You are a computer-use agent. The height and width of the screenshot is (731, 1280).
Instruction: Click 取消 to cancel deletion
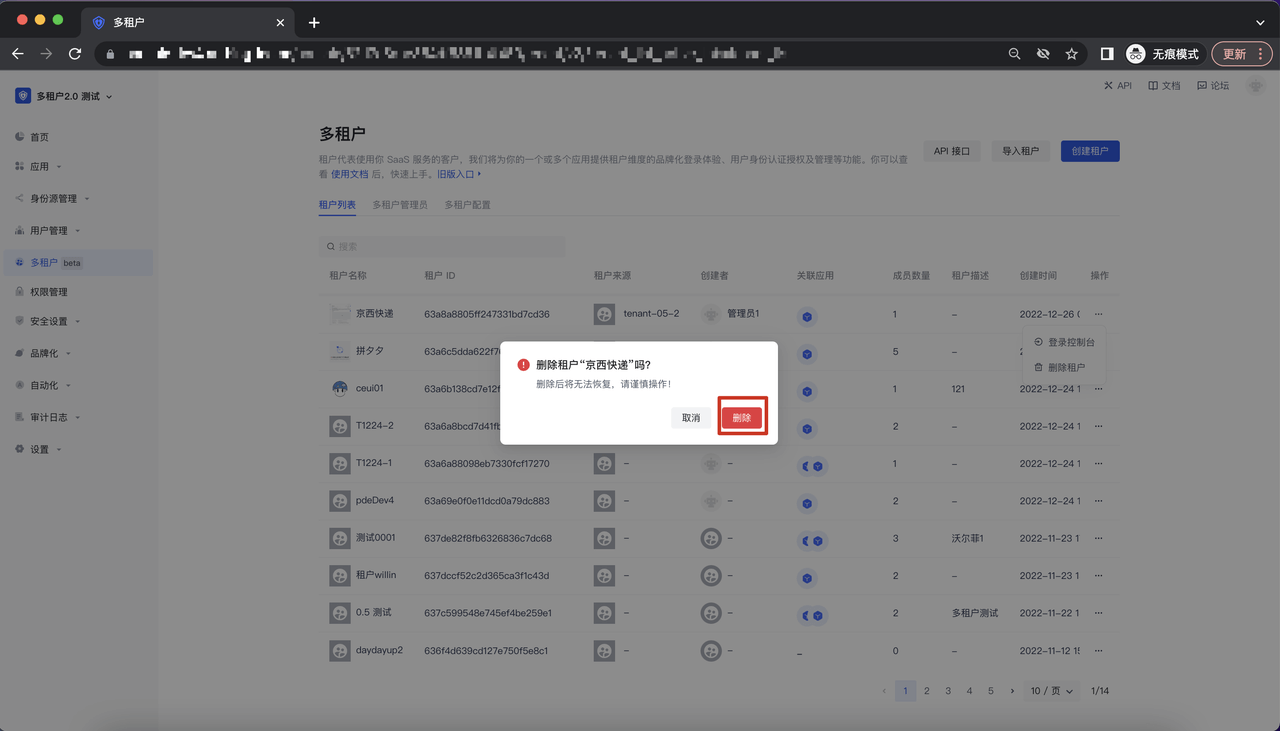coord(691,418)
